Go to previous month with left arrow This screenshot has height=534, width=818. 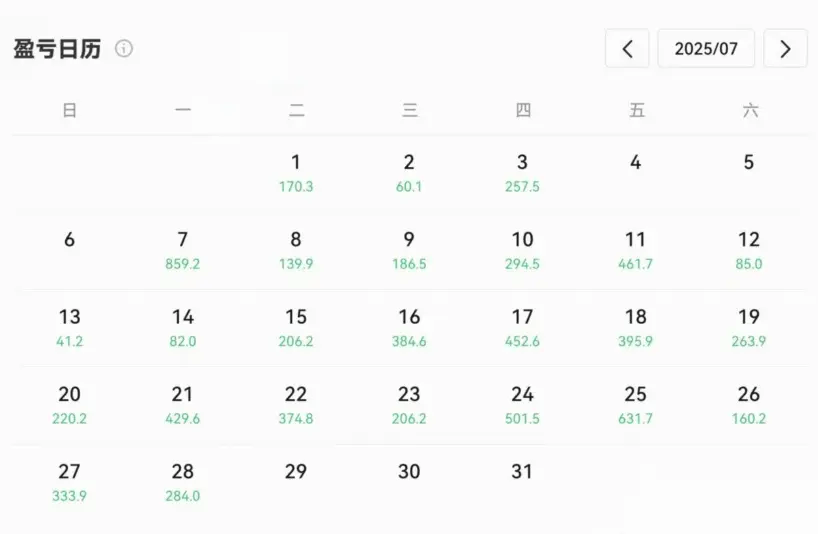click(x=627, y=48)
